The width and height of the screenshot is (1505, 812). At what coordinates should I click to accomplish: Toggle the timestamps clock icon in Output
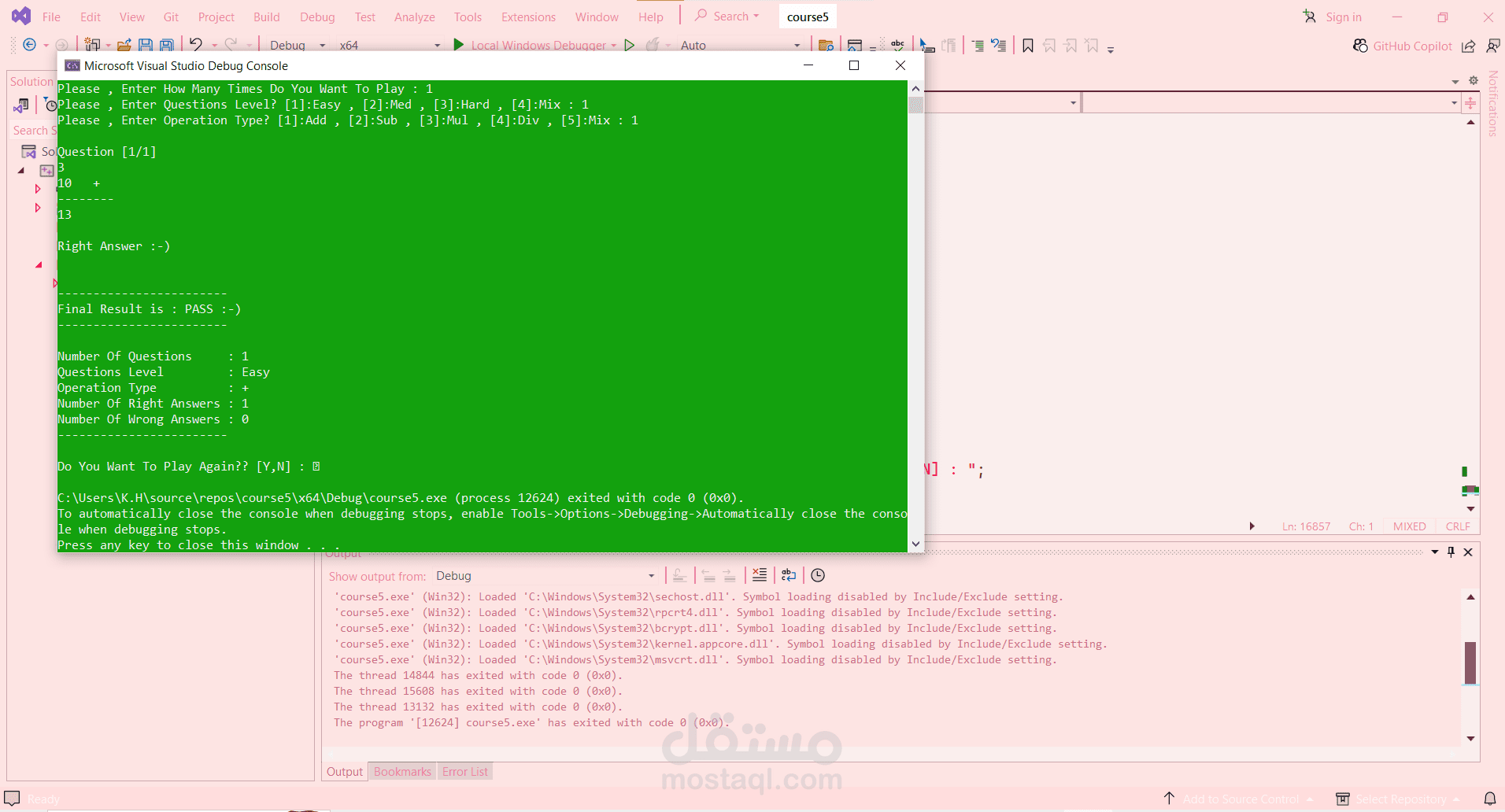818,575
